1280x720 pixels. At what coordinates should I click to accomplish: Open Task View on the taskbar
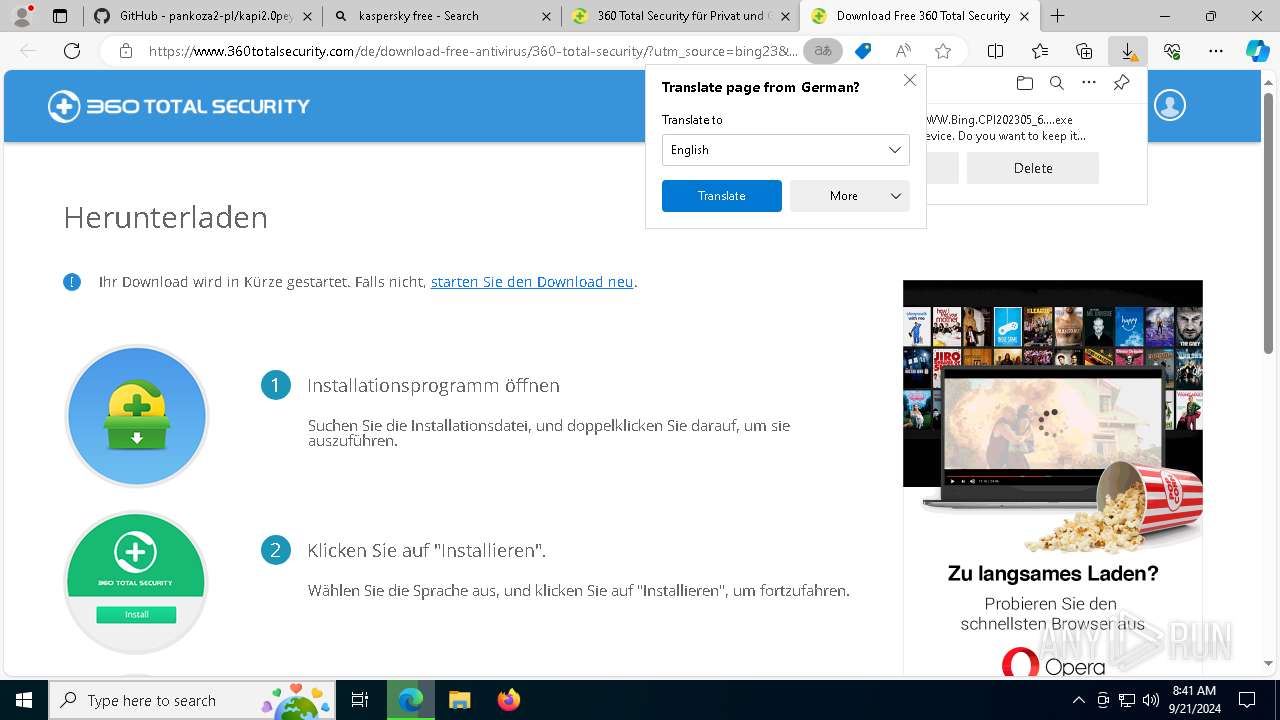pos(360,700)
